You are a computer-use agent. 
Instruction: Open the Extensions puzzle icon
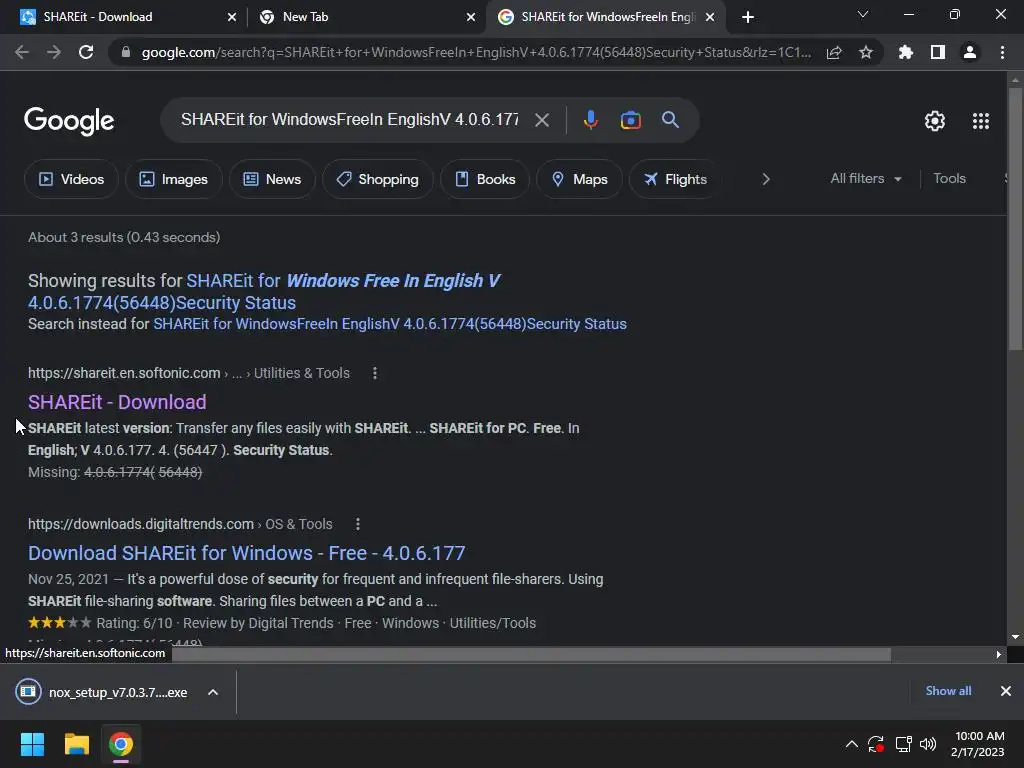point(906,52)
